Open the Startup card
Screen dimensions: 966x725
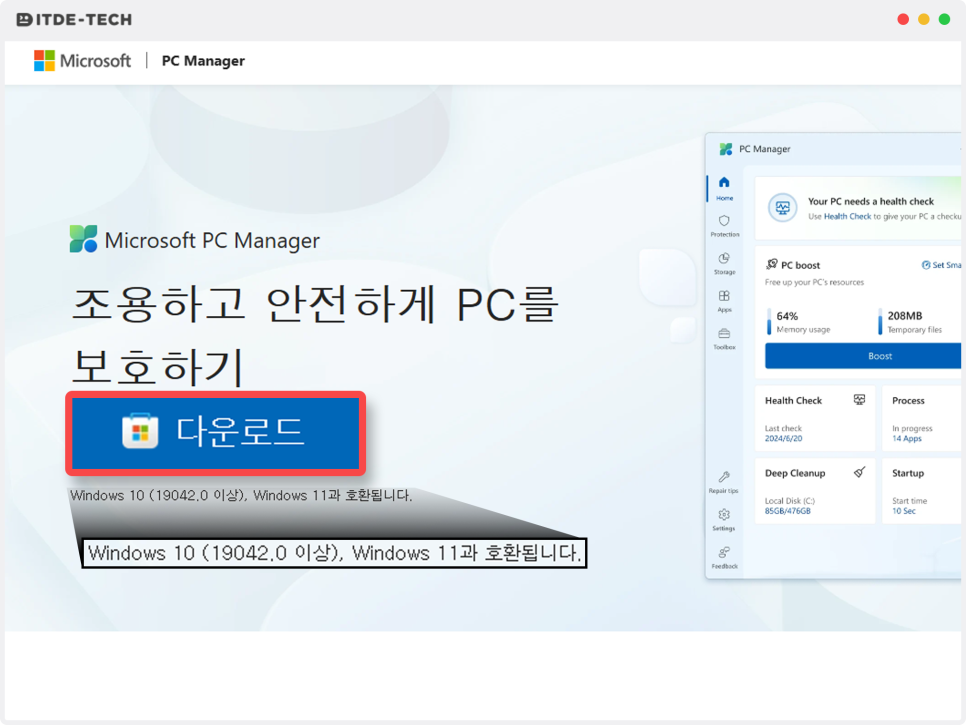(x=922, y=491)
